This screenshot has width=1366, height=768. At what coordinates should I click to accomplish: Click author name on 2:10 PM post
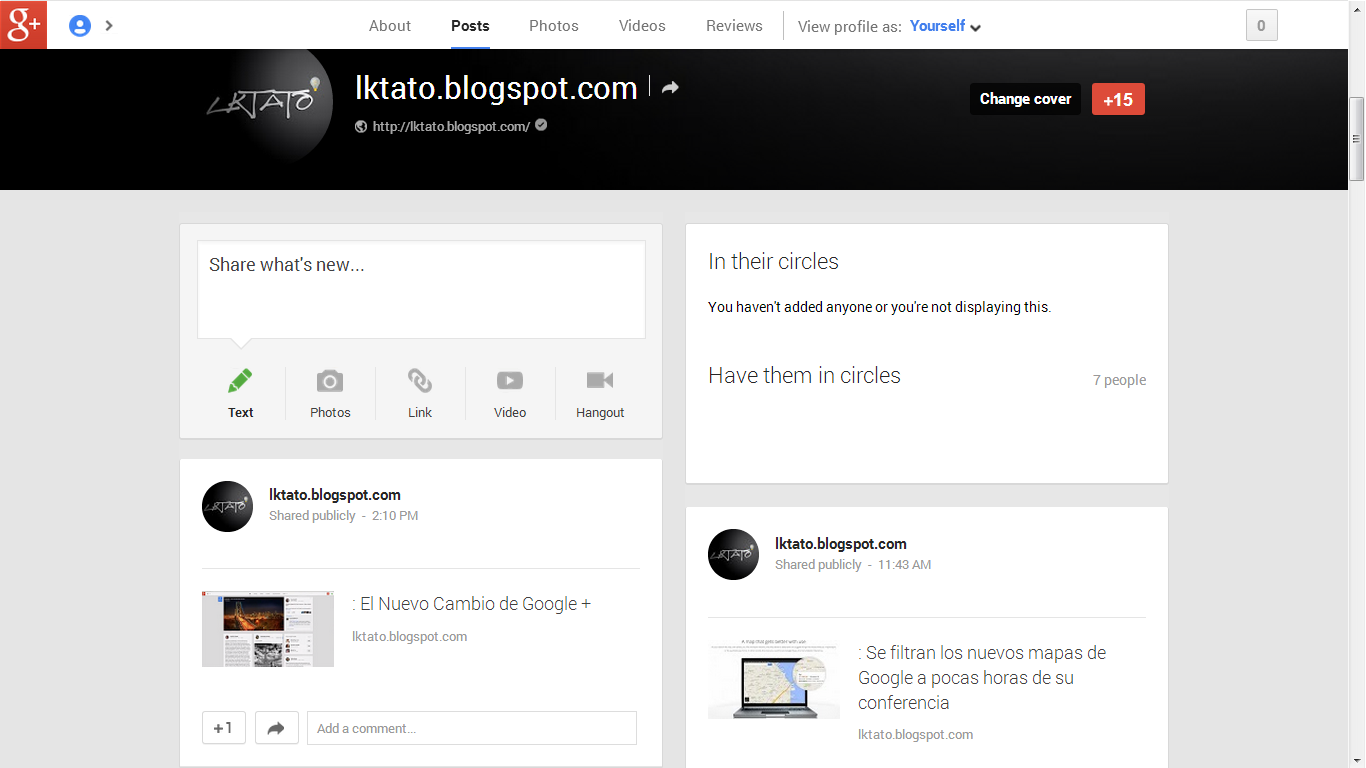tap(335, 495)
